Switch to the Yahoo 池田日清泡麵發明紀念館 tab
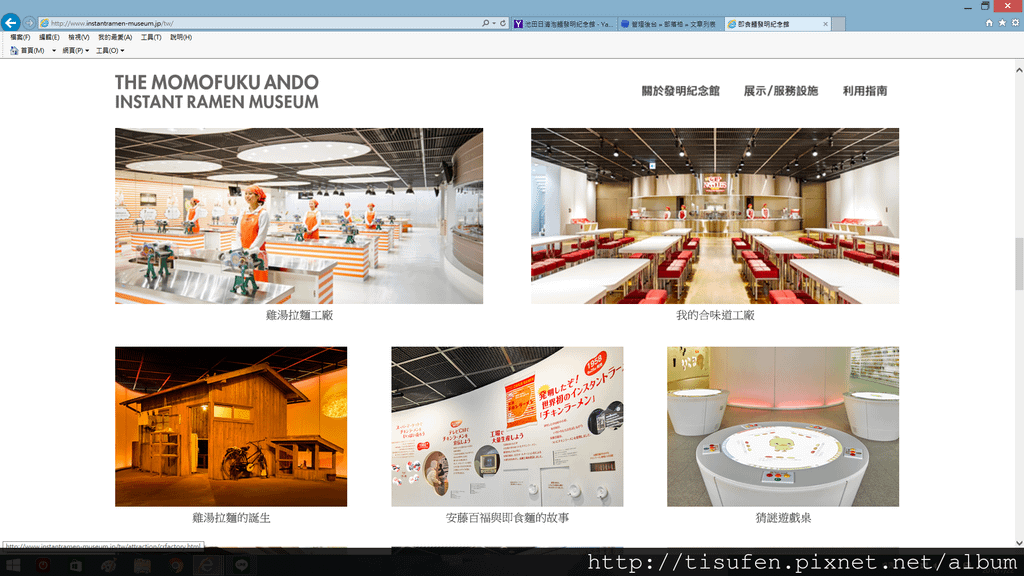Viewport: 1024px width, 576px height. click(x=563, y=24)
